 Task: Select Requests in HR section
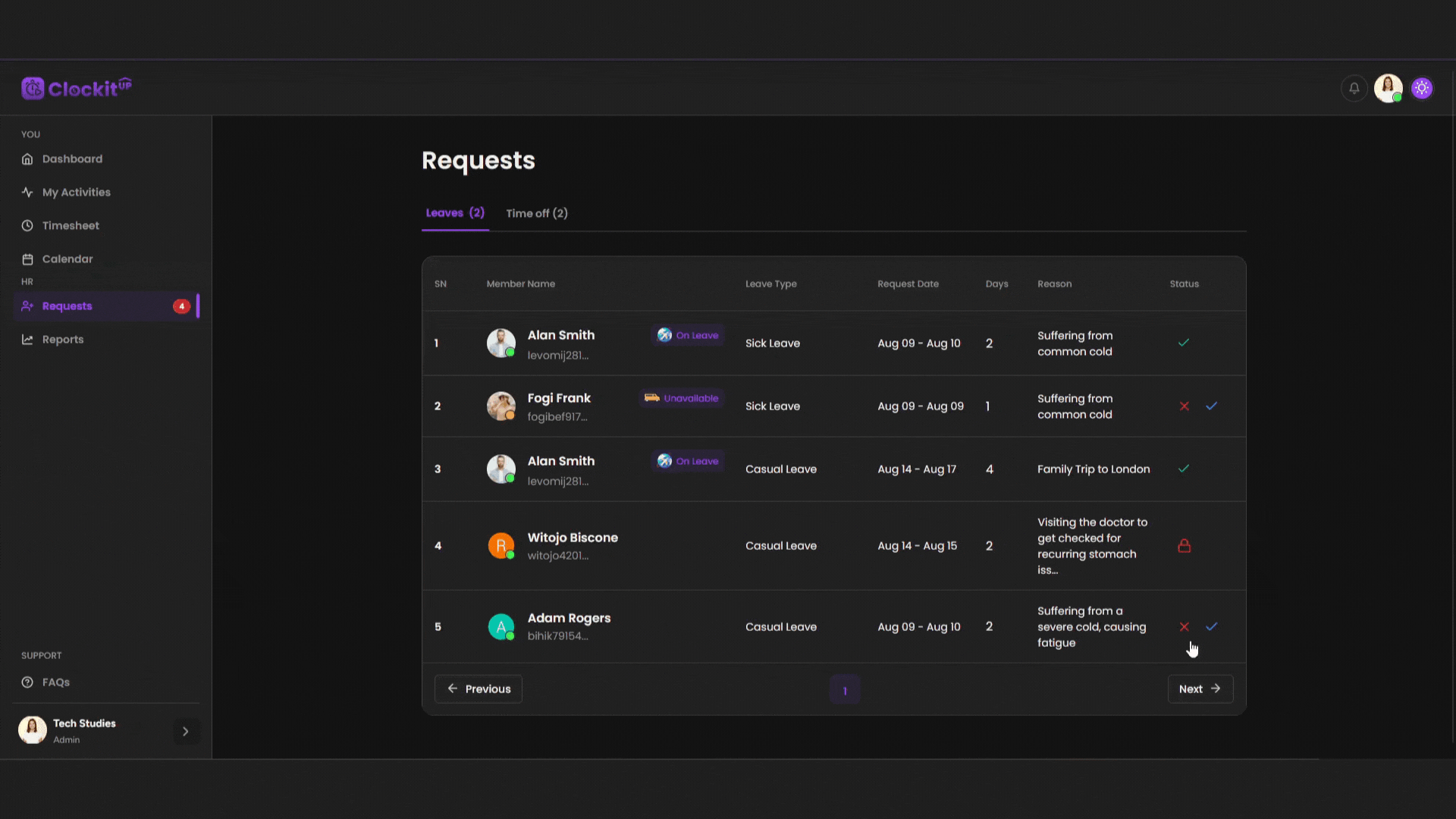pyautogui.click(x=106, y=306)
